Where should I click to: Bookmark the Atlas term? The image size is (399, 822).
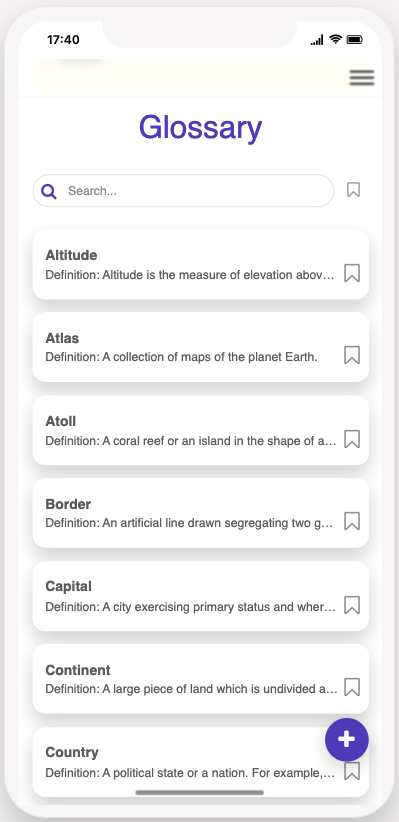click(352, 355)
